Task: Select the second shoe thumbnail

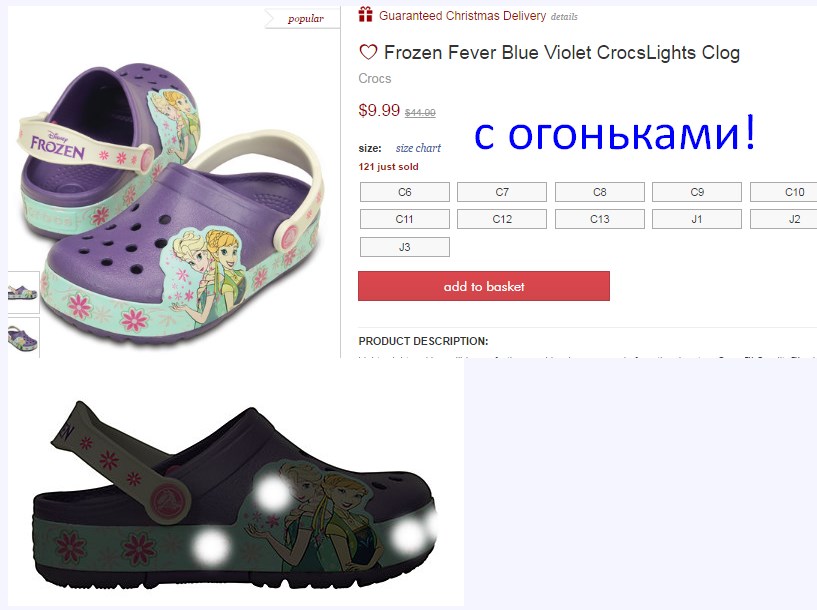Action: pos(23,338)
